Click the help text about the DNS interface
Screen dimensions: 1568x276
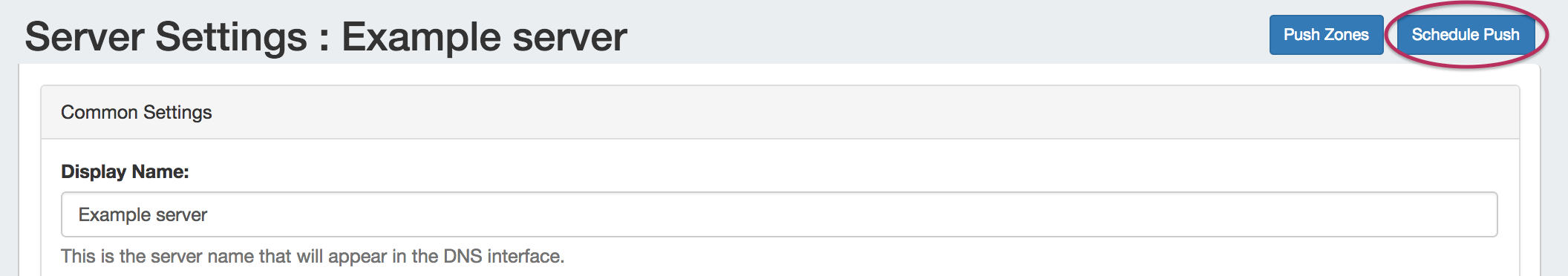(x=313, y=256)
